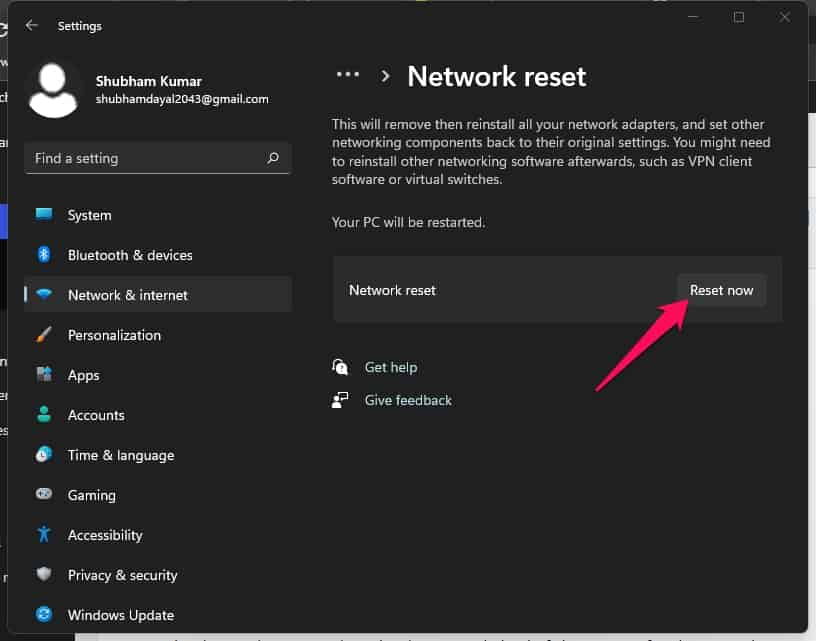Open the Get help link
Image resolution: width=816 pixels, height=641 pixels.
[x=391, y=367]
